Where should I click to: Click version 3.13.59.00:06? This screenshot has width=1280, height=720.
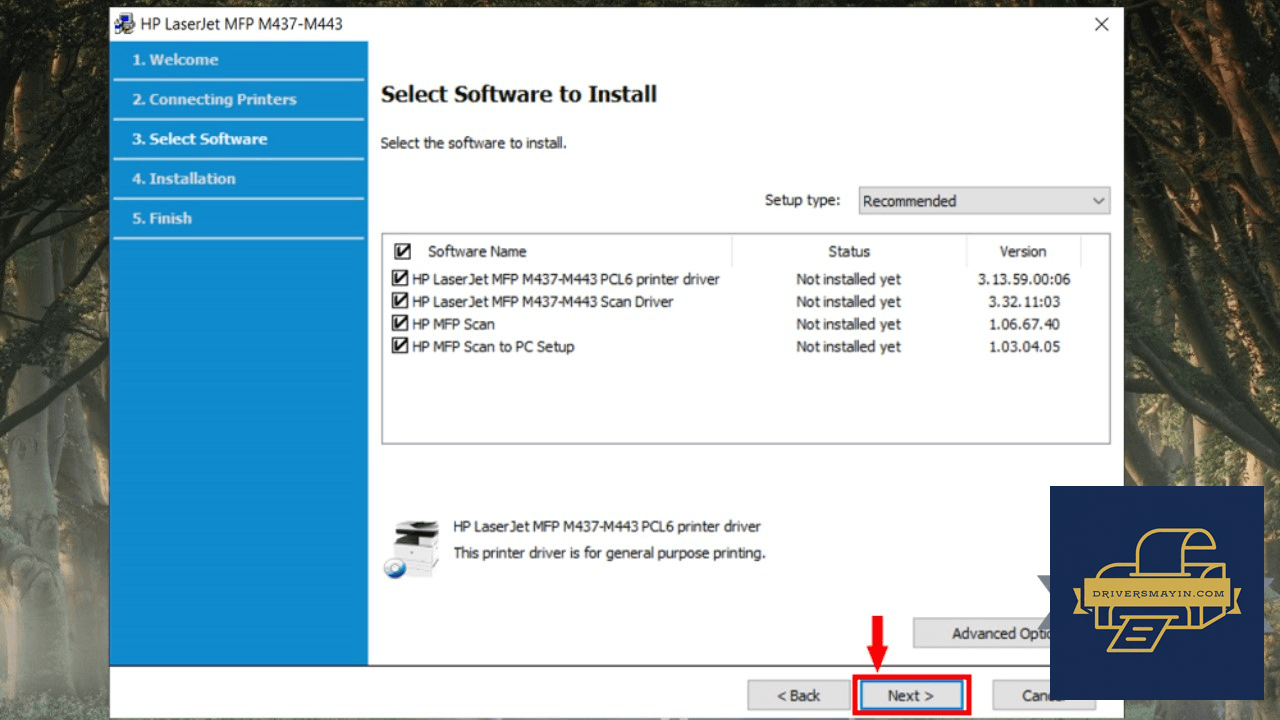point(1024,279)
